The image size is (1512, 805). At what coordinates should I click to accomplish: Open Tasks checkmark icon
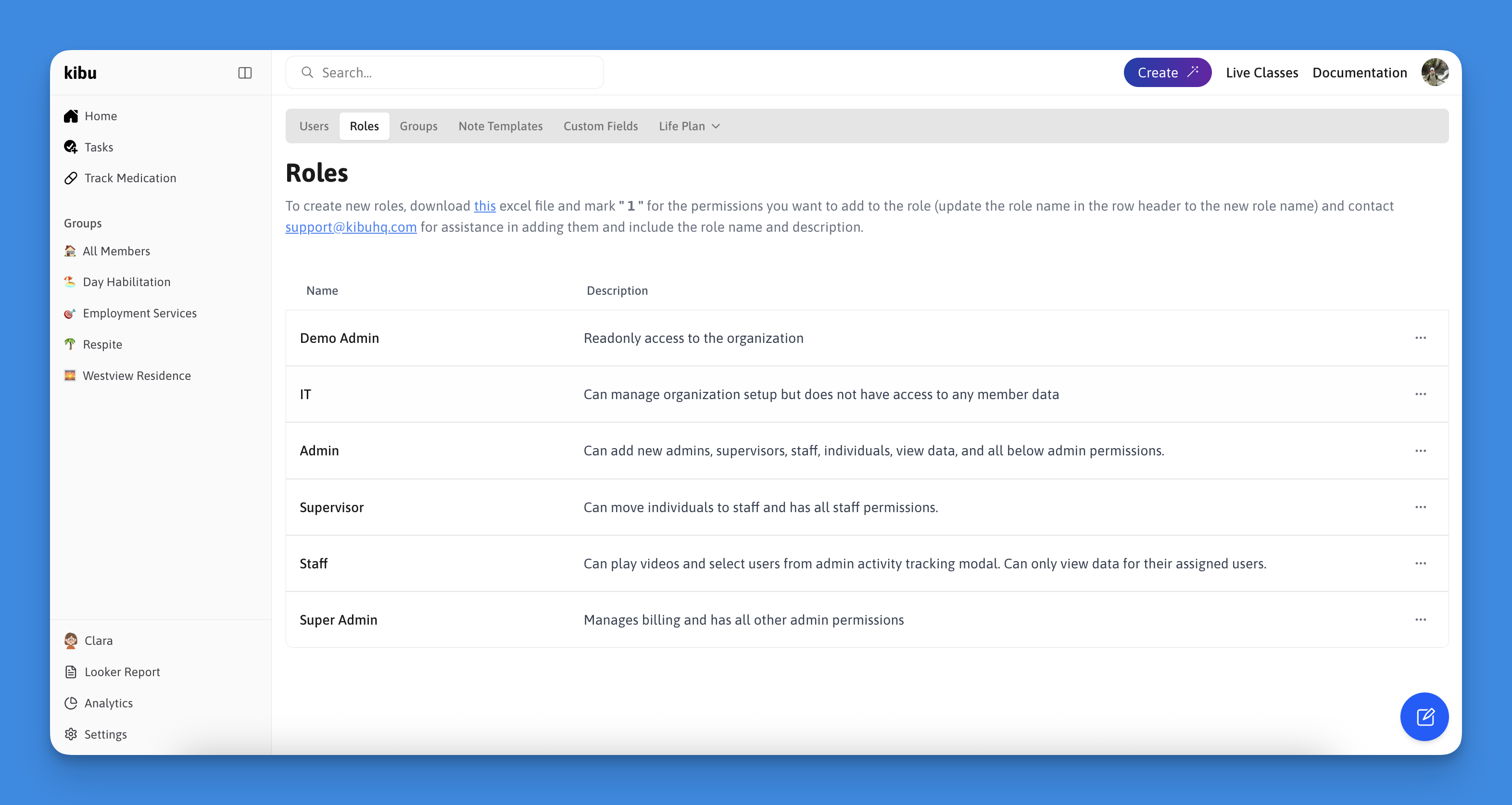(x=70, y=147)
